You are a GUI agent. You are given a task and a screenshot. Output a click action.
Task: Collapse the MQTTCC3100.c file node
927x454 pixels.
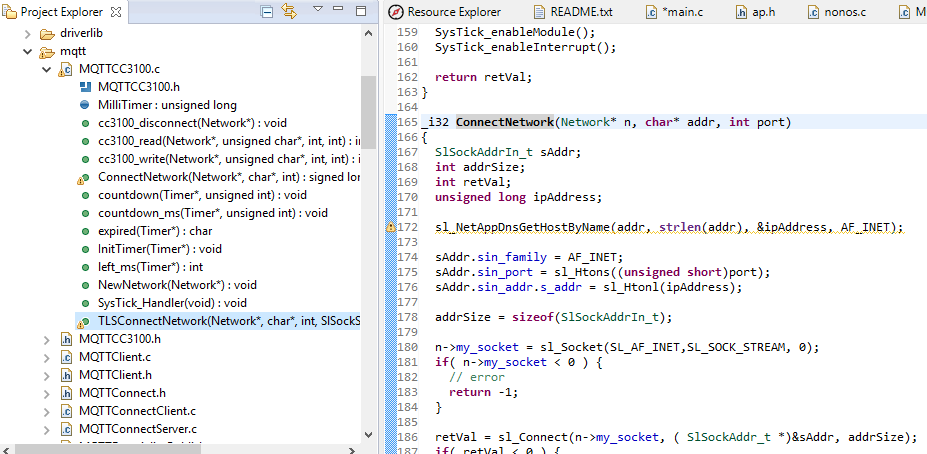coord(46,69)
